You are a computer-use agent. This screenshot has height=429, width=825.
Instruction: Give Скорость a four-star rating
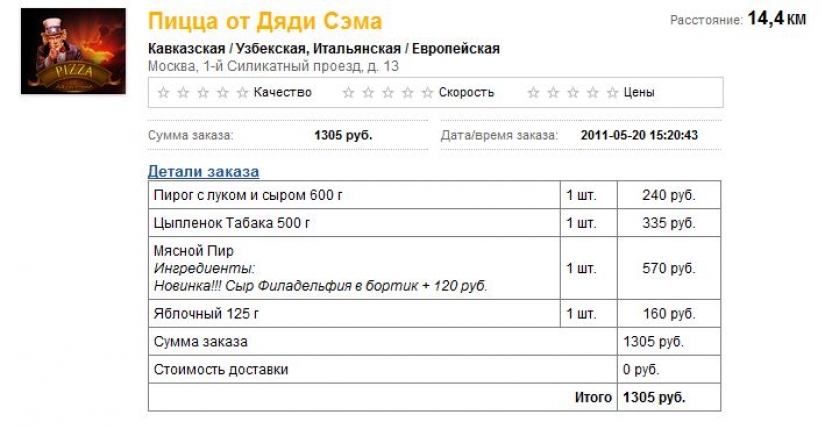[x=406, y=93]
